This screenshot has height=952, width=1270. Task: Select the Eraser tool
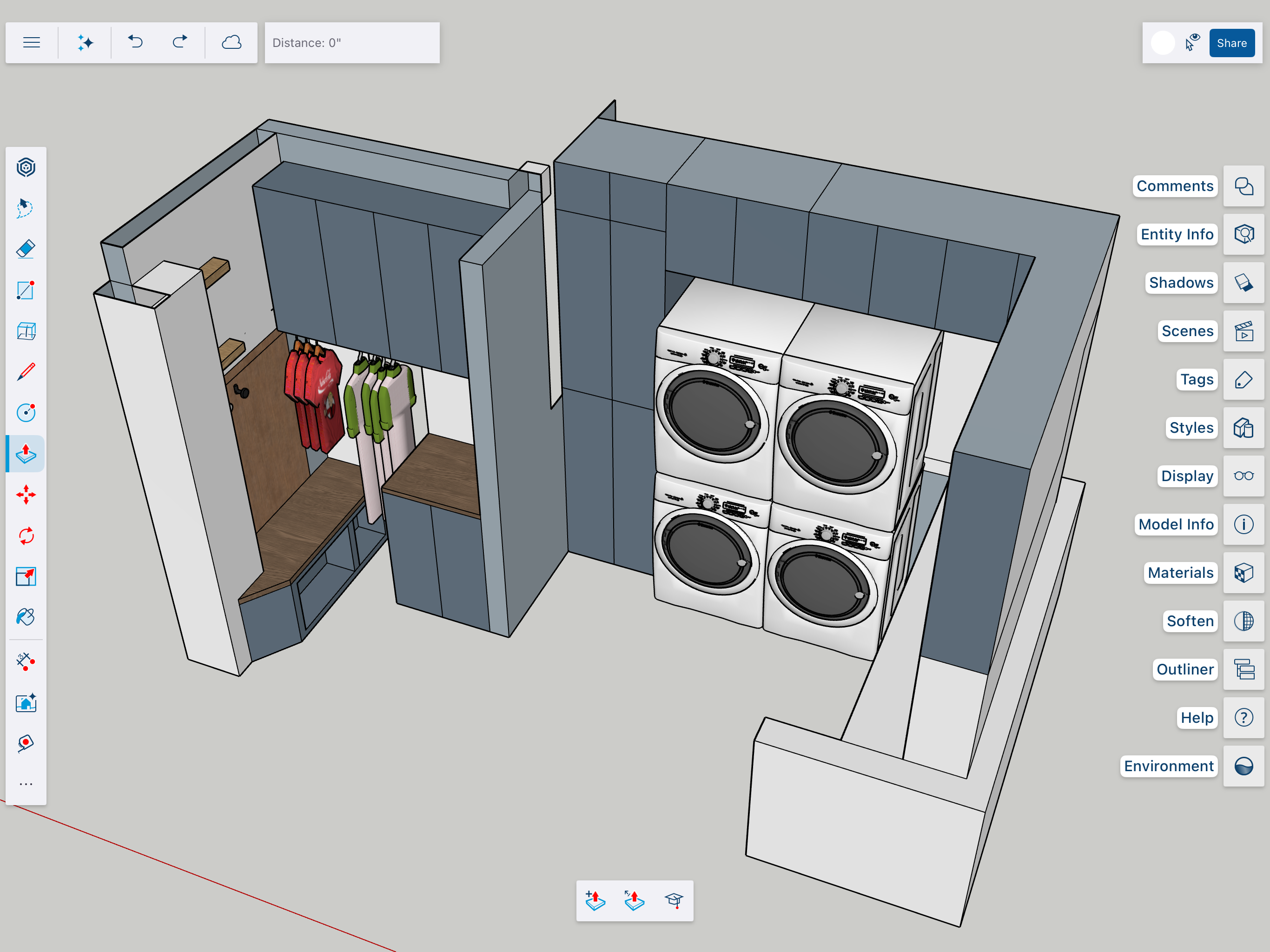click(26, 249)
